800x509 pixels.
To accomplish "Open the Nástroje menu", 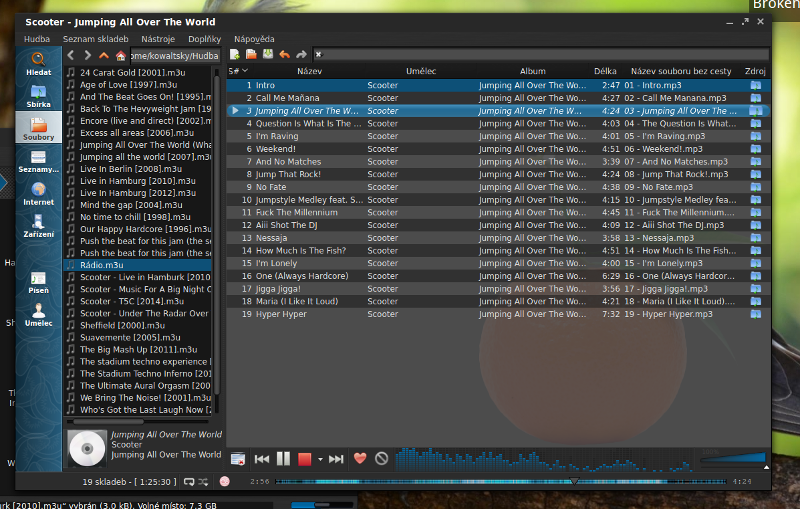I will click(158, 39).
